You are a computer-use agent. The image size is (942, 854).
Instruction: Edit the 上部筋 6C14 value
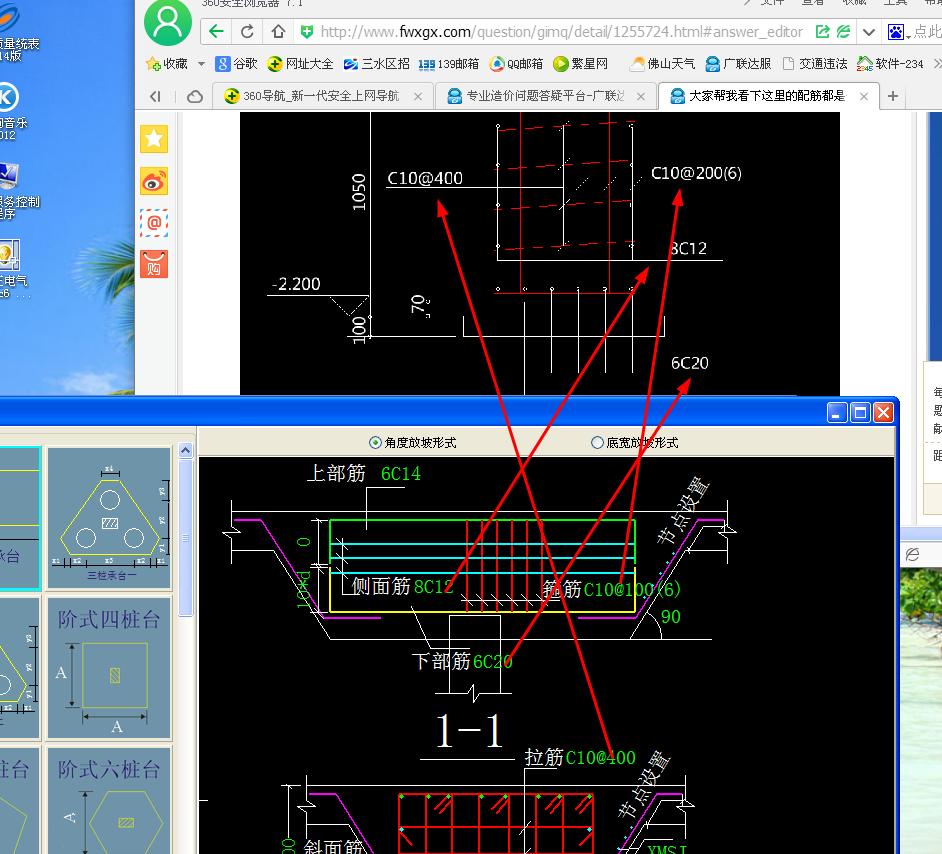[x=401, y=474]
